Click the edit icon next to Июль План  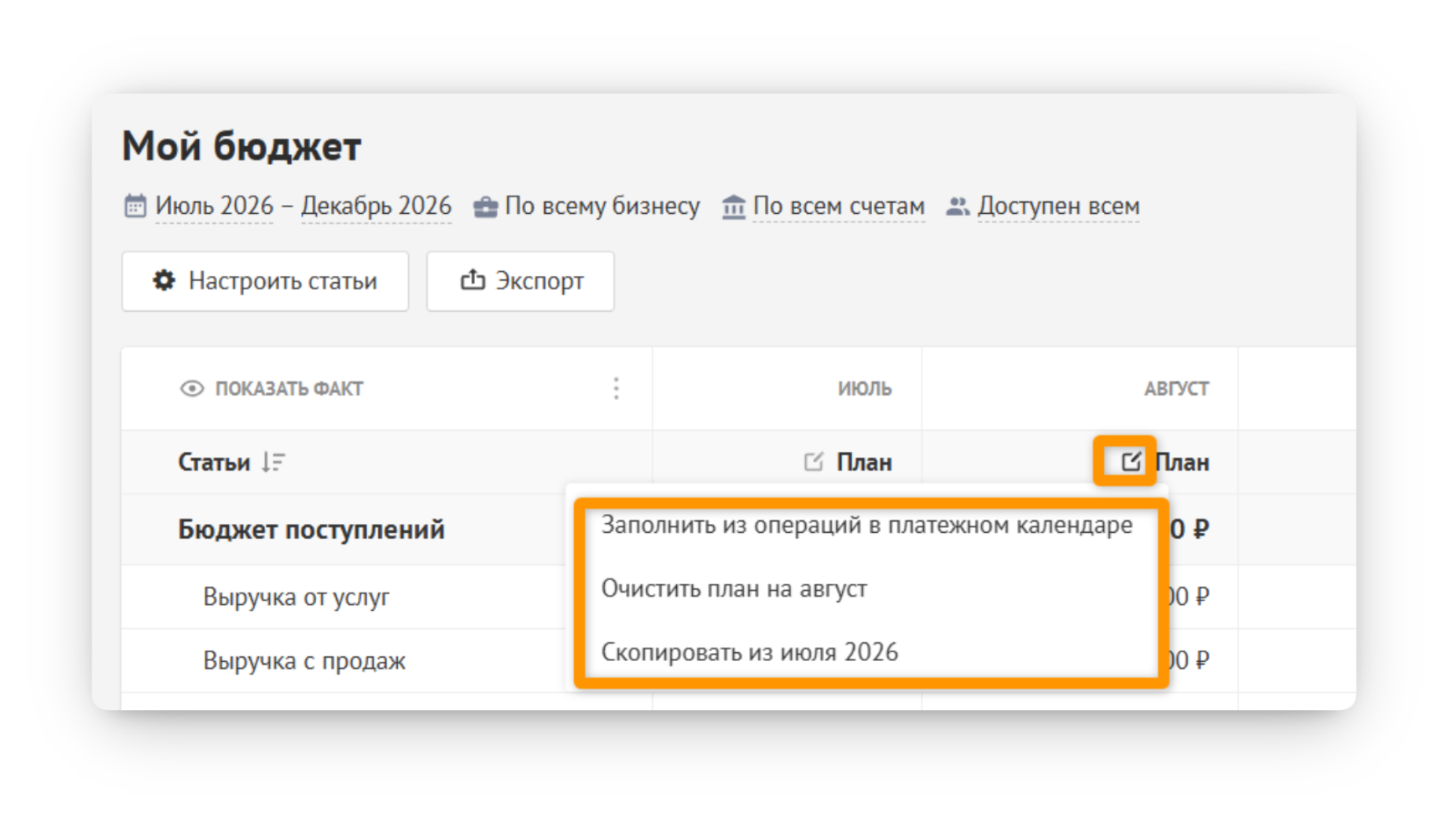click(x=814, y=462)
